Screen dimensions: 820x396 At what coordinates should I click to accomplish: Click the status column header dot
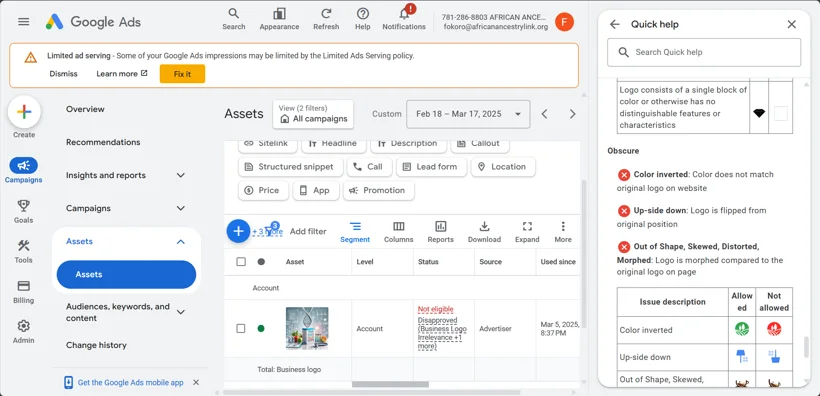coord(261,262)
